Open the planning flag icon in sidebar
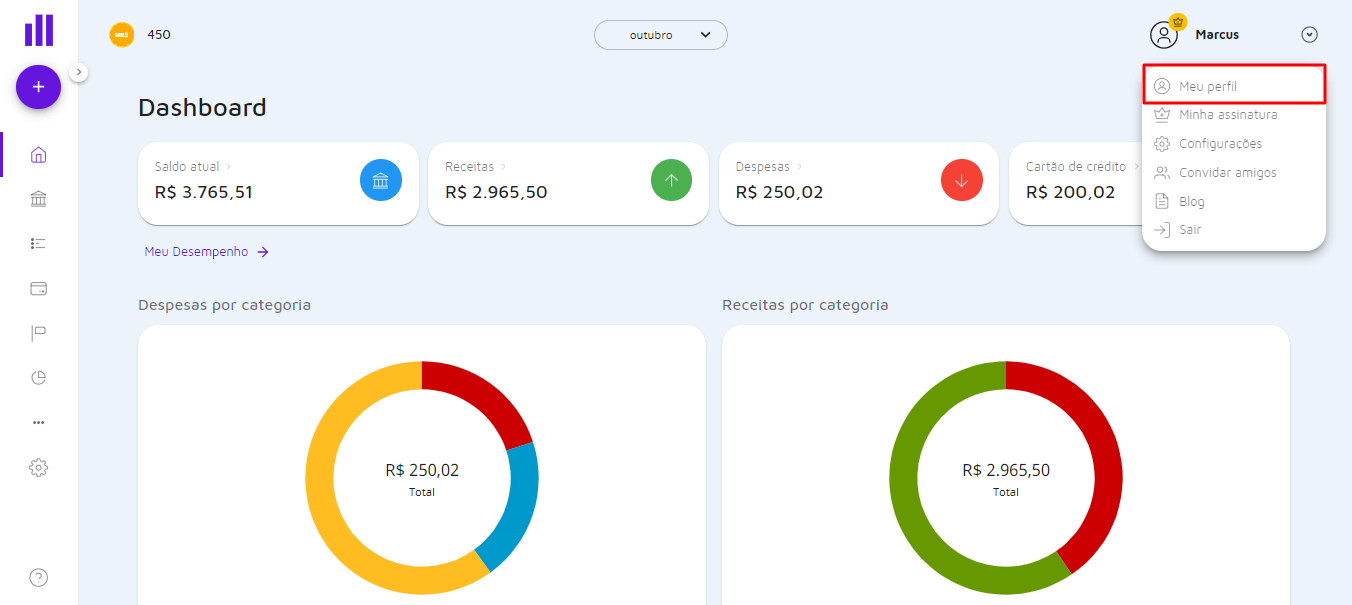Image resolution: width=1352 pixels, height=605 pixels. pos(38,332)
